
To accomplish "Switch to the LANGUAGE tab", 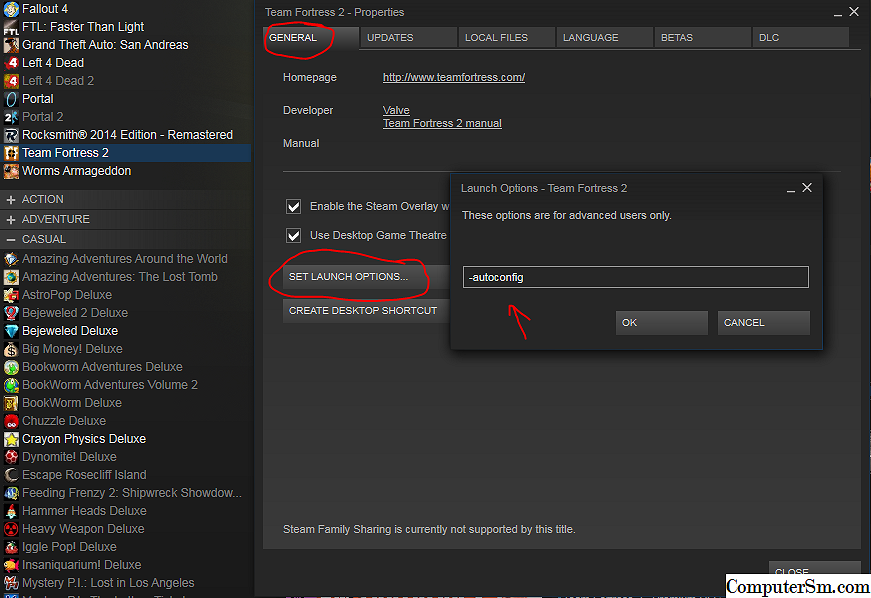I will coord(604,38).
